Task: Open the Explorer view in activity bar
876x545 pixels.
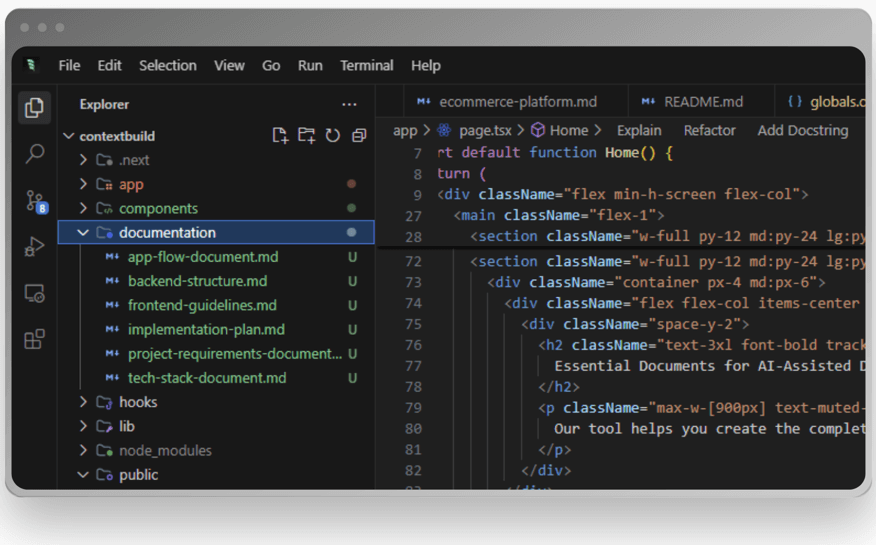Action: 35,107
